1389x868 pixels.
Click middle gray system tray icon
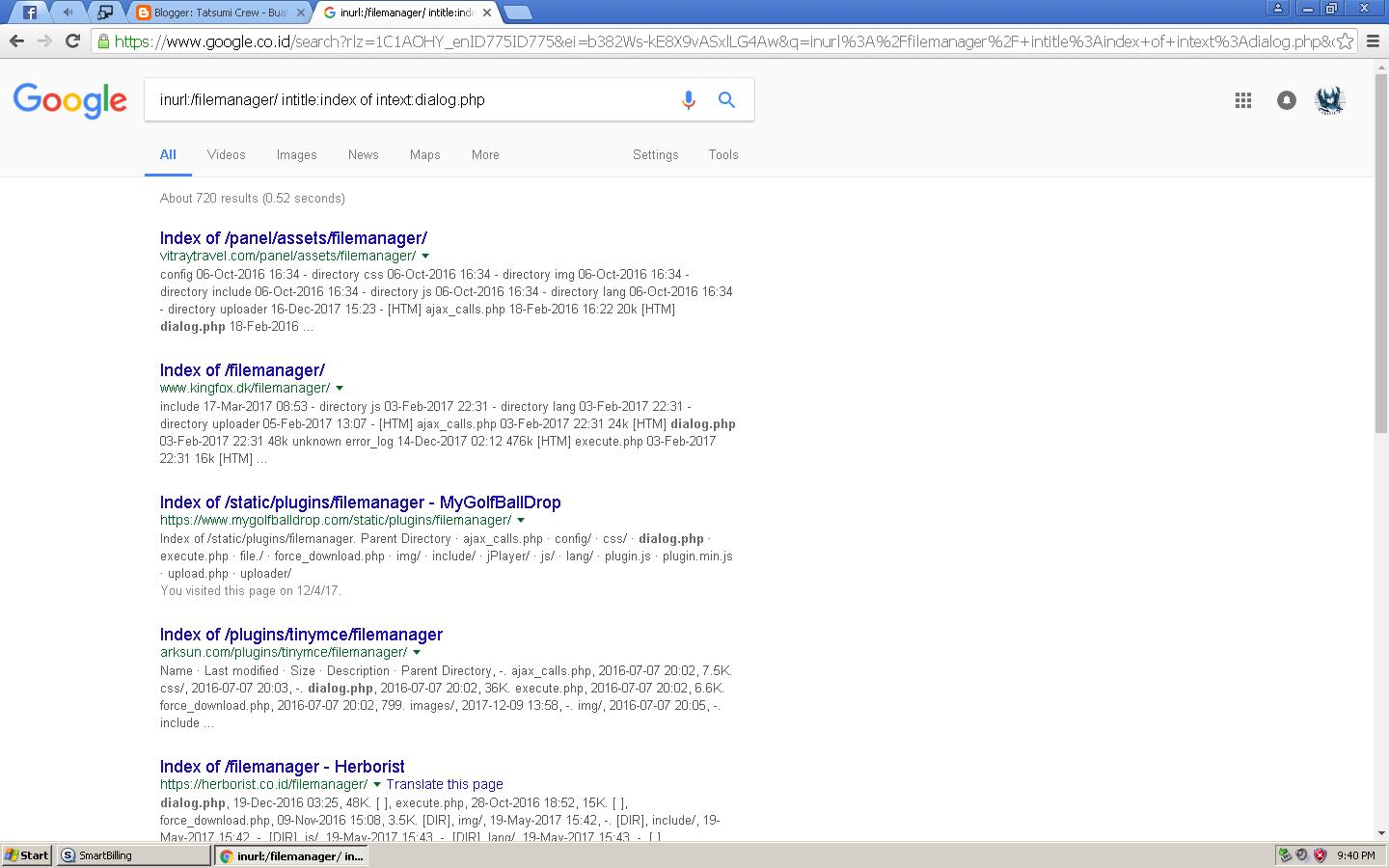pos(1302,854)
